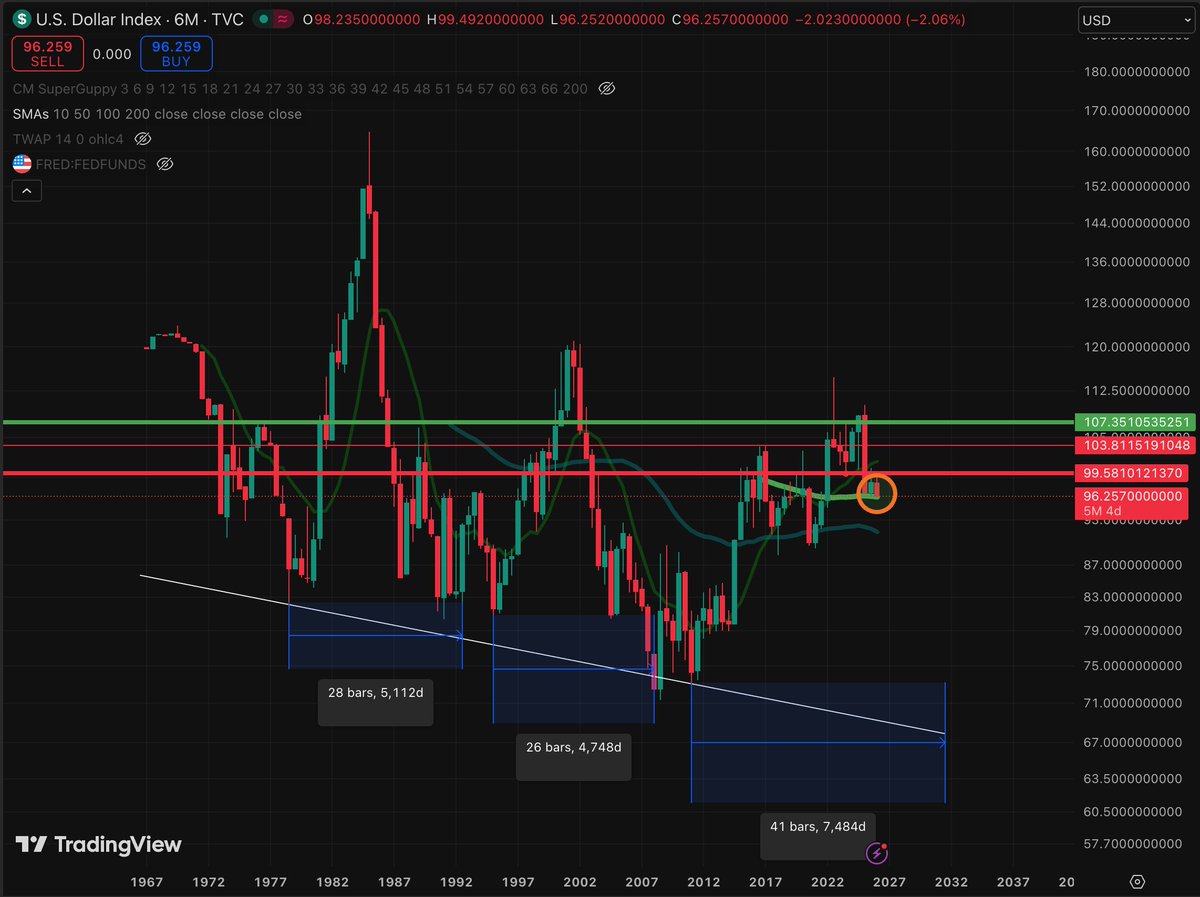This screenshot has width=1200, height=897.
Task: Open the purple lightning event icon
Action: coord(877,852)
